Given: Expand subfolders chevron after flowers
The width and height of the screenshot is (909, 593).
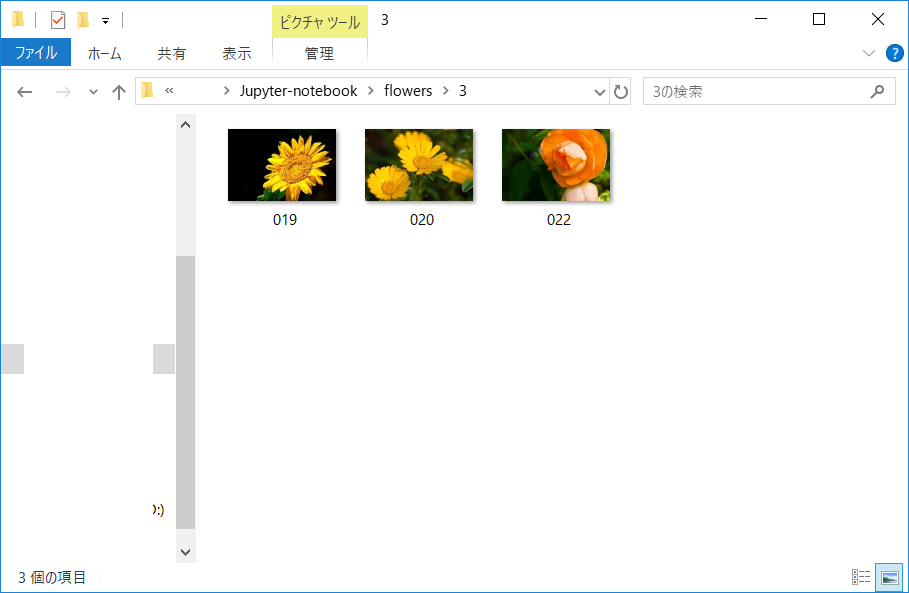Looking at the screenshot, I should pyautogui.click(x=445, y=91).
